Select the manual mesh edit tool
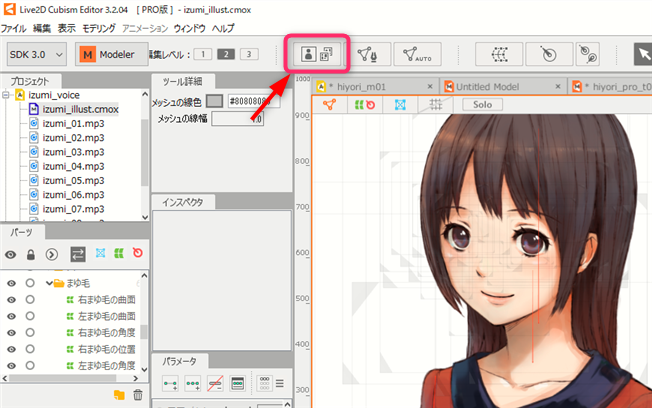This screenshot has width=652, height=408. (x=367, y=53)
